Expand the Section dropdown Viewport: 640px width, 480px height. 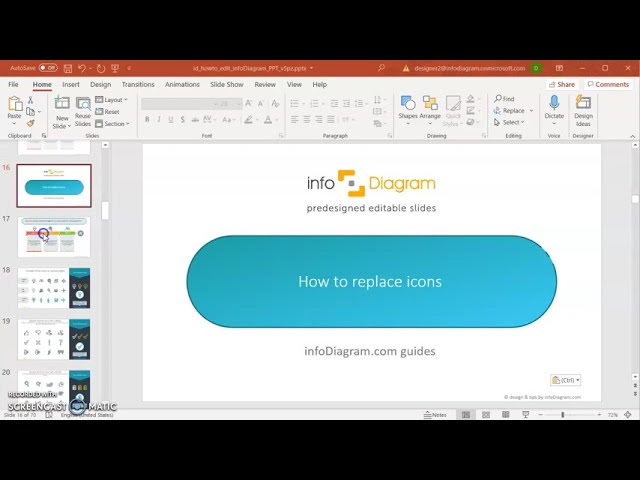[112, 124]
